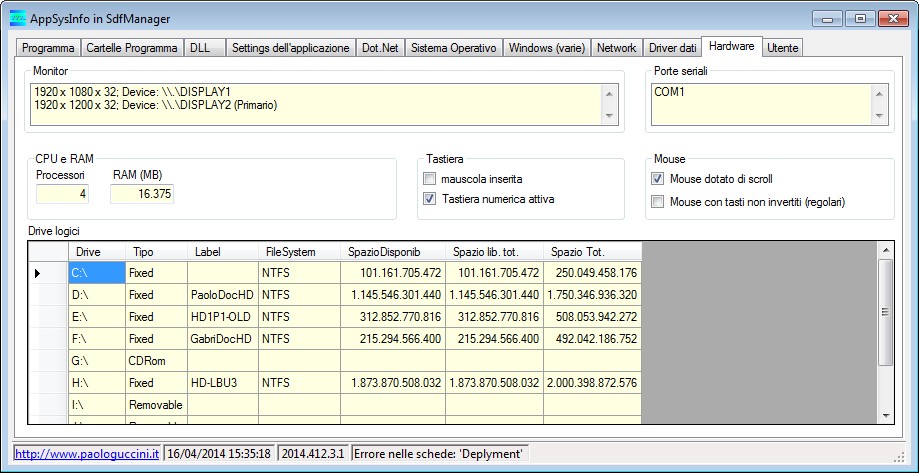The width and height of the screenshot is (919, 473).
Task: Switch to the Driver dati tab
Action: pyautogui.click(x=673, y=48)
